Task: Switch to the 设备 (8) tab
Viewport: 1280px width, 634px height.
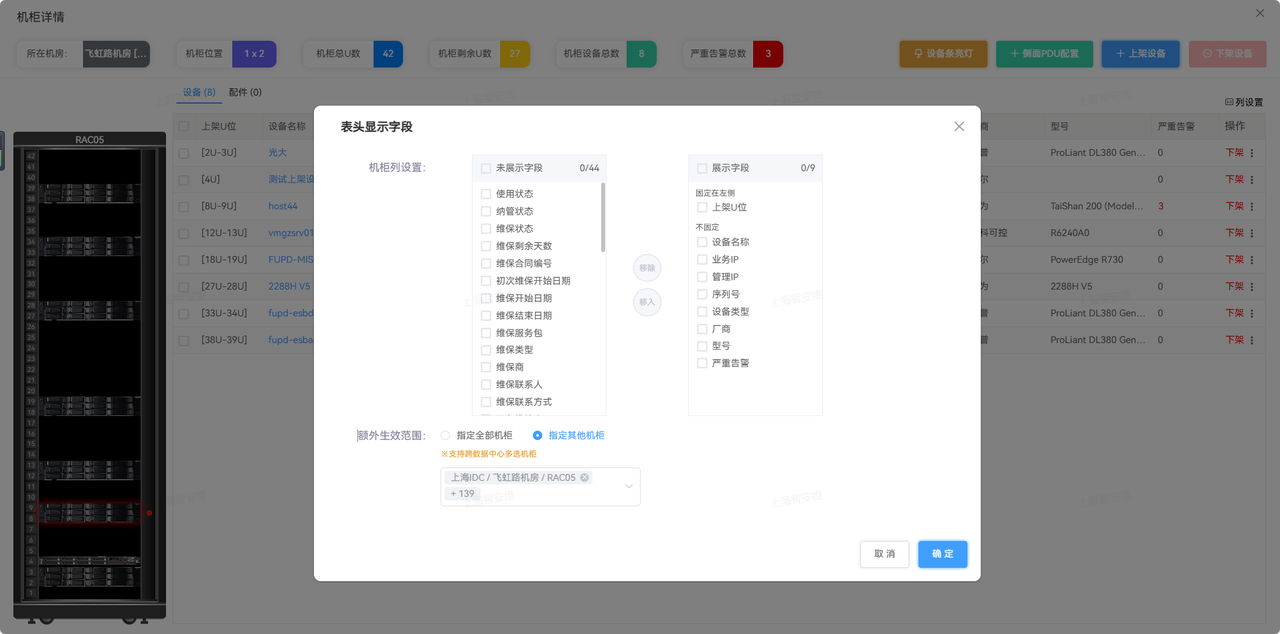Action: coord(199,92)
